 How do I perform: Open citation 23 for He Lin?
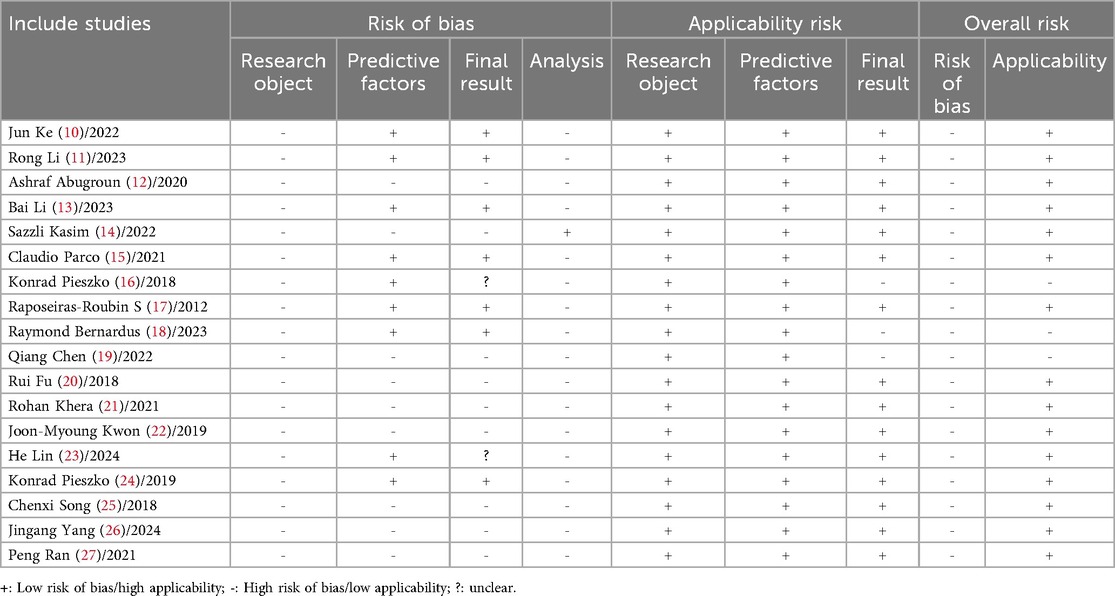(71, 457)
